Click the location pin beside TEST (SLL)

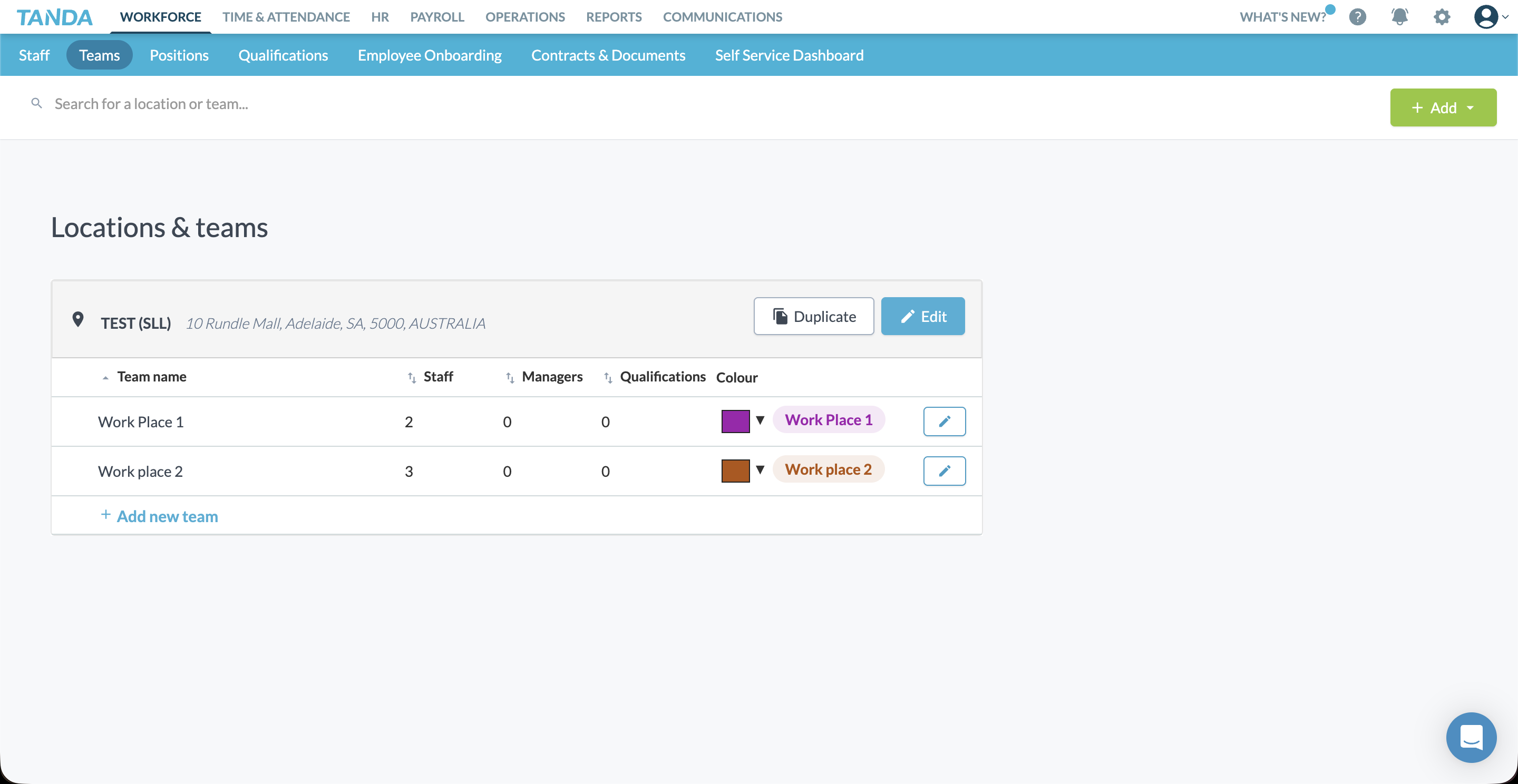coord(79,319)
